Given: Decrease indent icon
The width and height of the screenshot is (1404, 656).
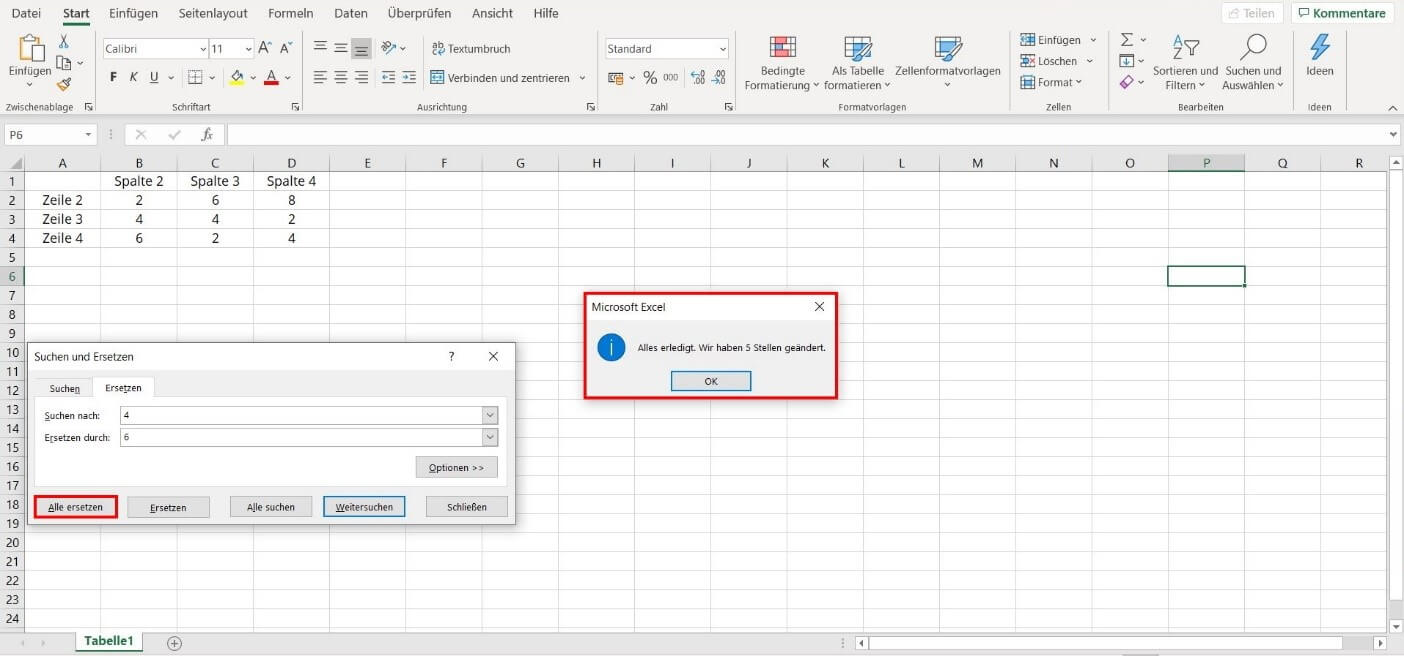Looking at the screenshot, I should pyautogui.click(x=389, y=77).
